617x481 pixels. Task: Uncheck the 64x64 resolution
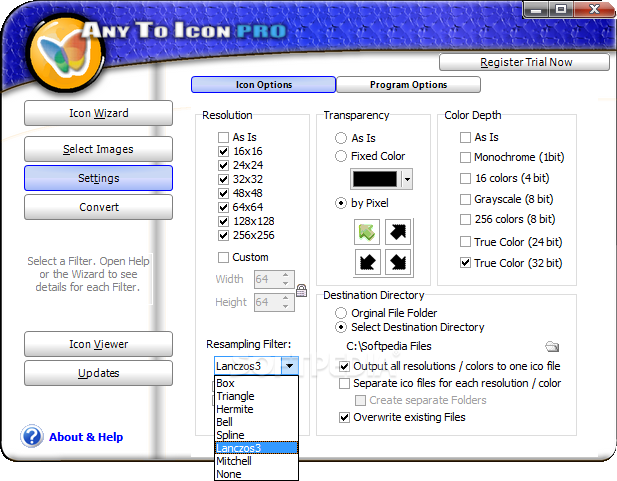point(224,207)
